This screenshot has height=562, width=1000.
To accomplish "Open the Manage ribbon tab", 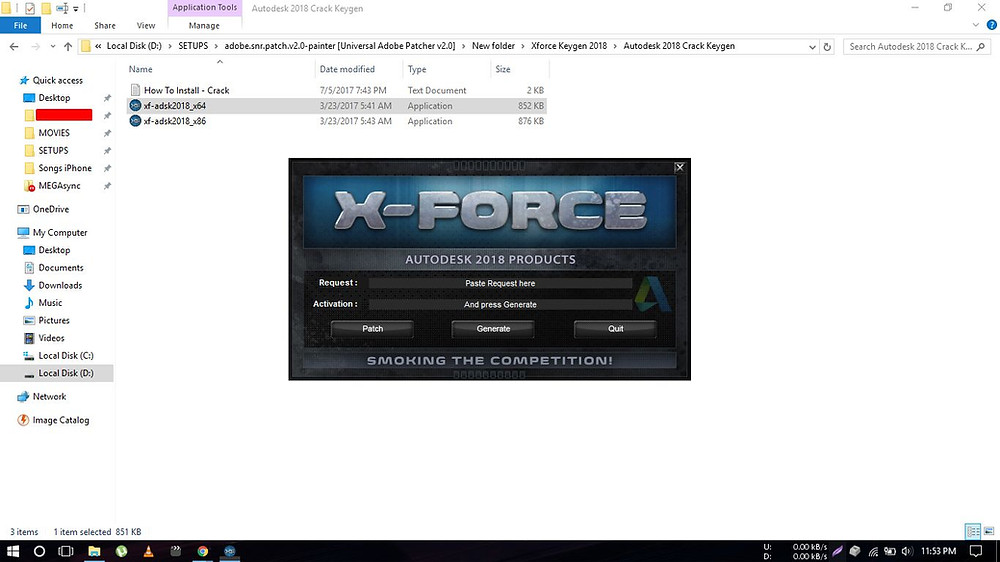I will 204,26.
